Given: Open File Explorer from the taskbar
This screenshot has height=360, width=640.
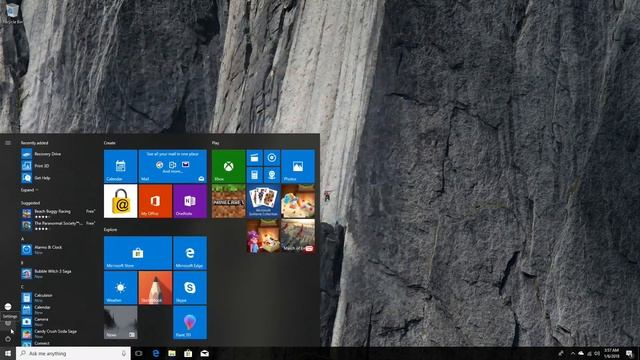Looking at the screenshot, I should coord(172,353).
